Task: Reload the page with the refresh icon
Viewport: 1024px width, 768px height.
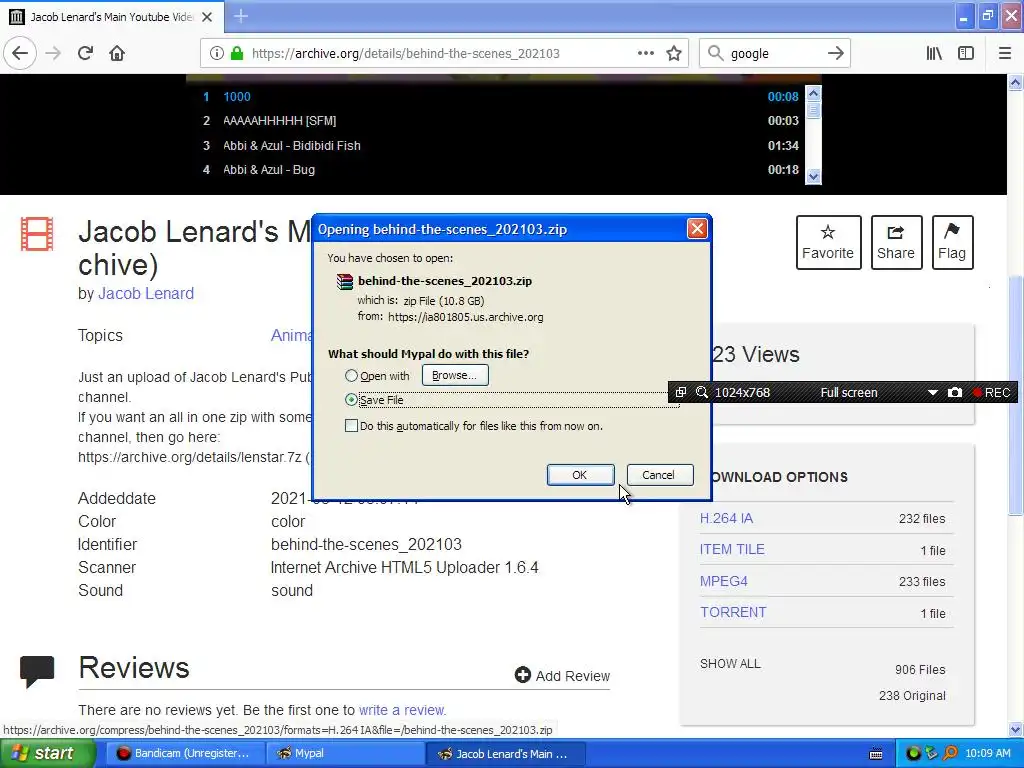Action: tap(85, 53)
